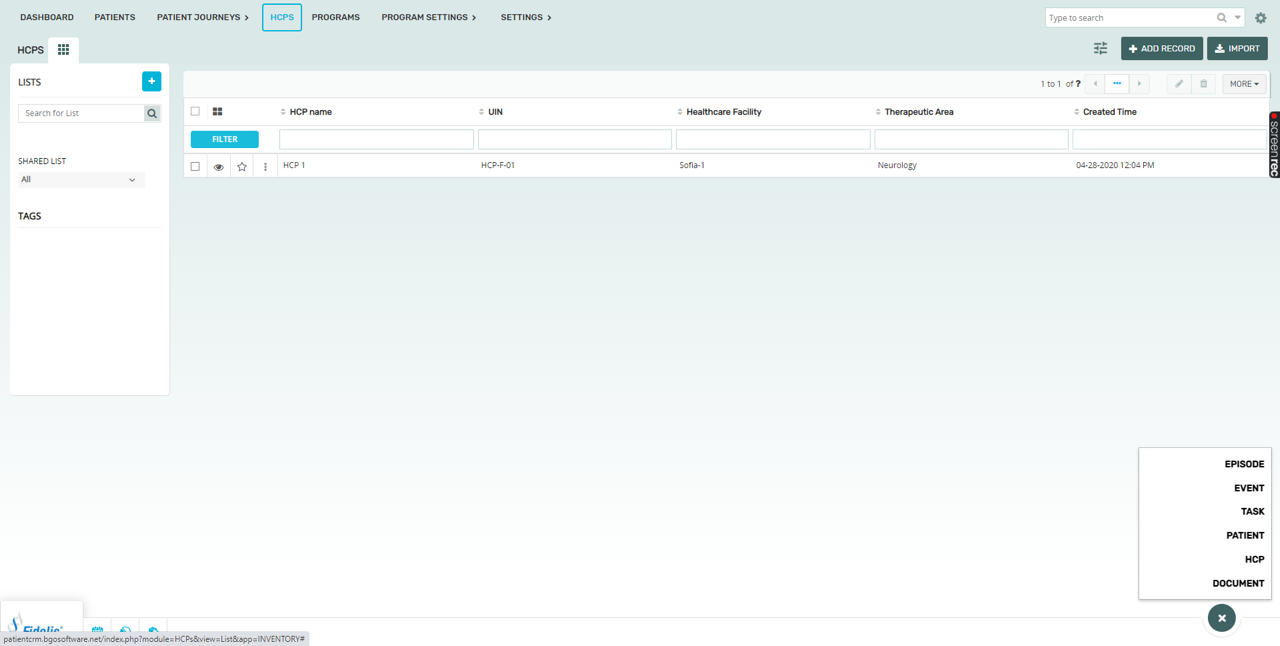Apply the Filter button
This screenshot has width=1280, height=646.
coord(225,140)
